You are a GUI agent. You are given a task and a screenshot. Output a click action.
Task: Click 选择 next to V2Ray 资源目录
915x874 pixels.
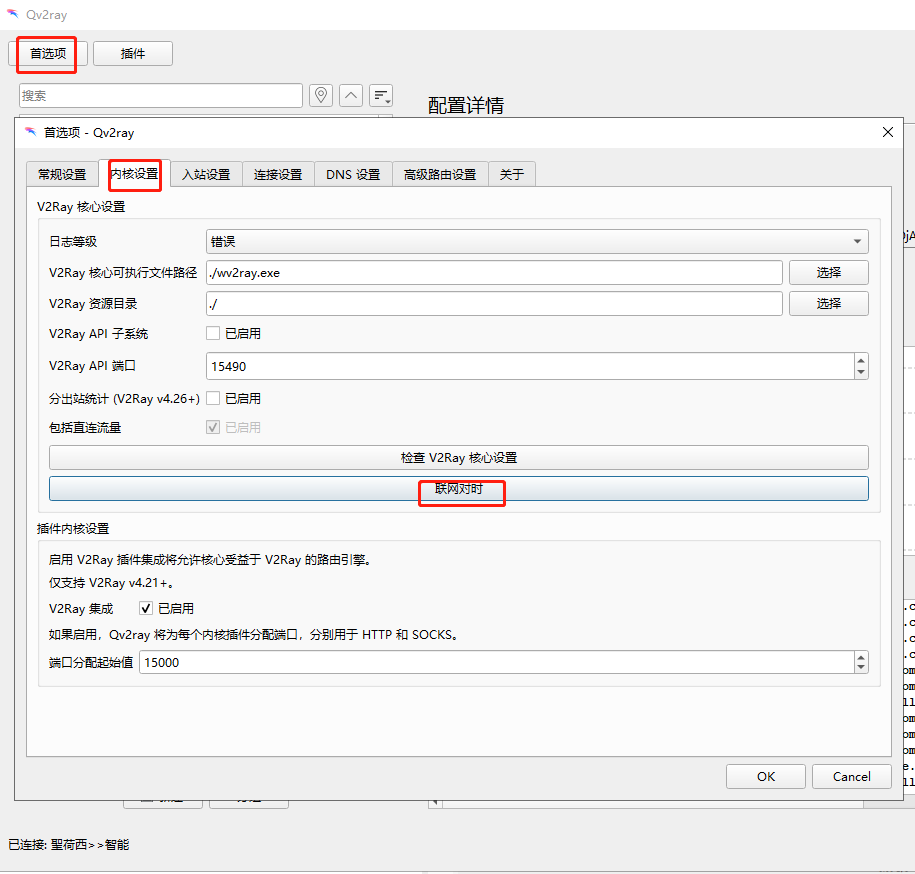click(828, 303)
